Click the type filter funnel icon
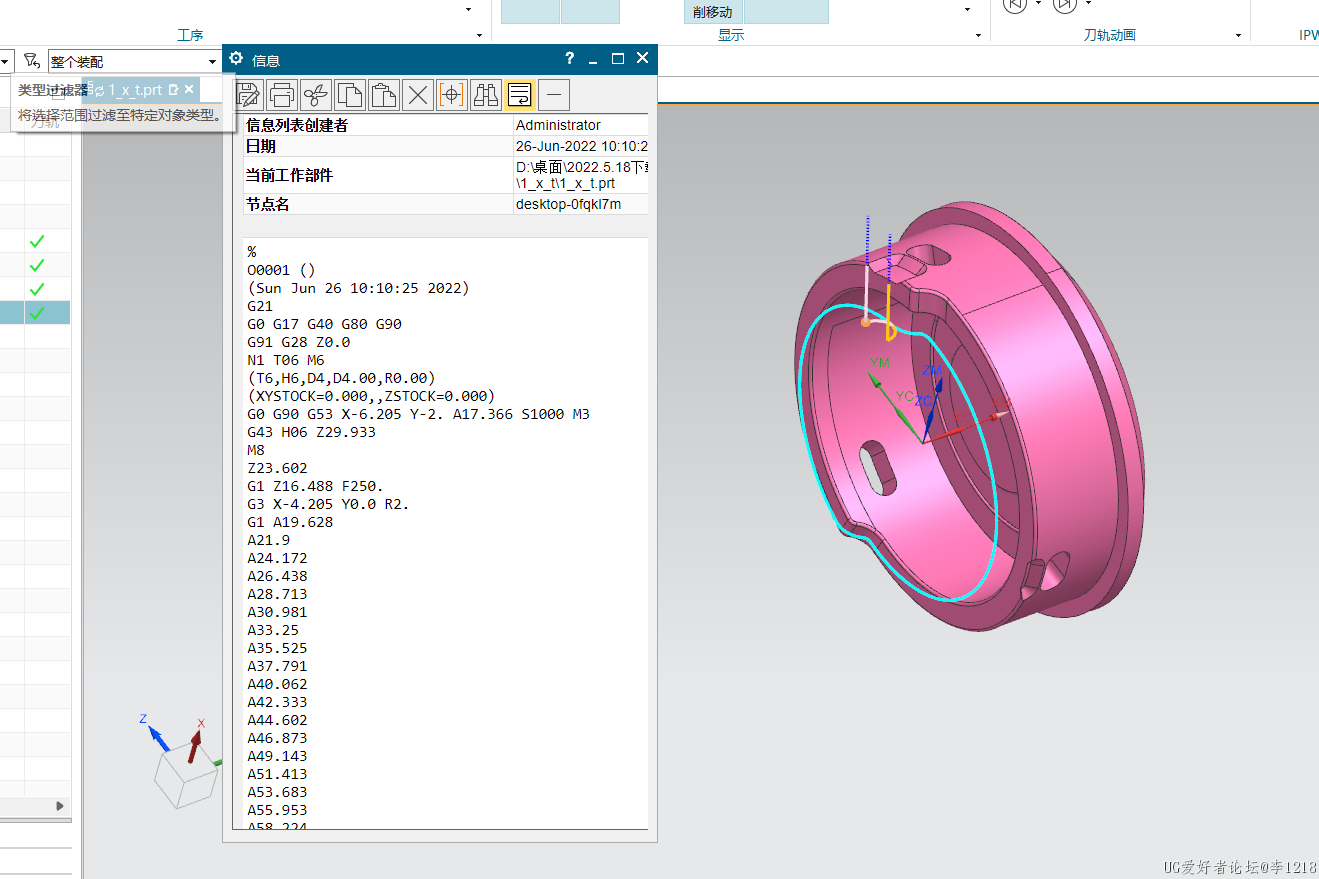 click(32, 61)
